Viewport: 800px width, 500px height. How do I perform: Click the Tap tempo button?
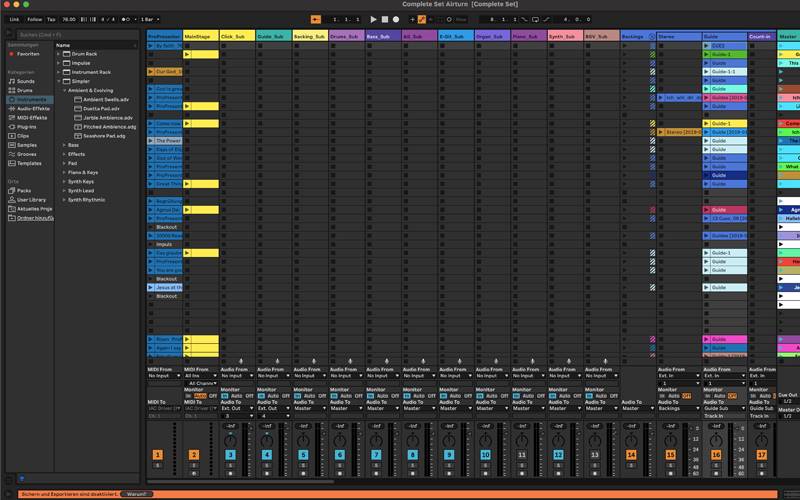(x=51, y=19)
